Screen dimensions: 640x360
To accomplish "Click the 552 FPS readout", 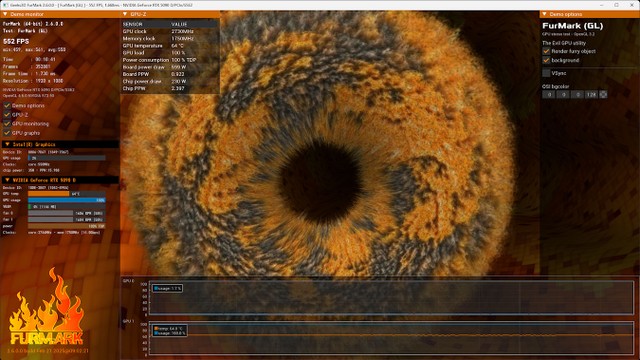I will [16, 42].
